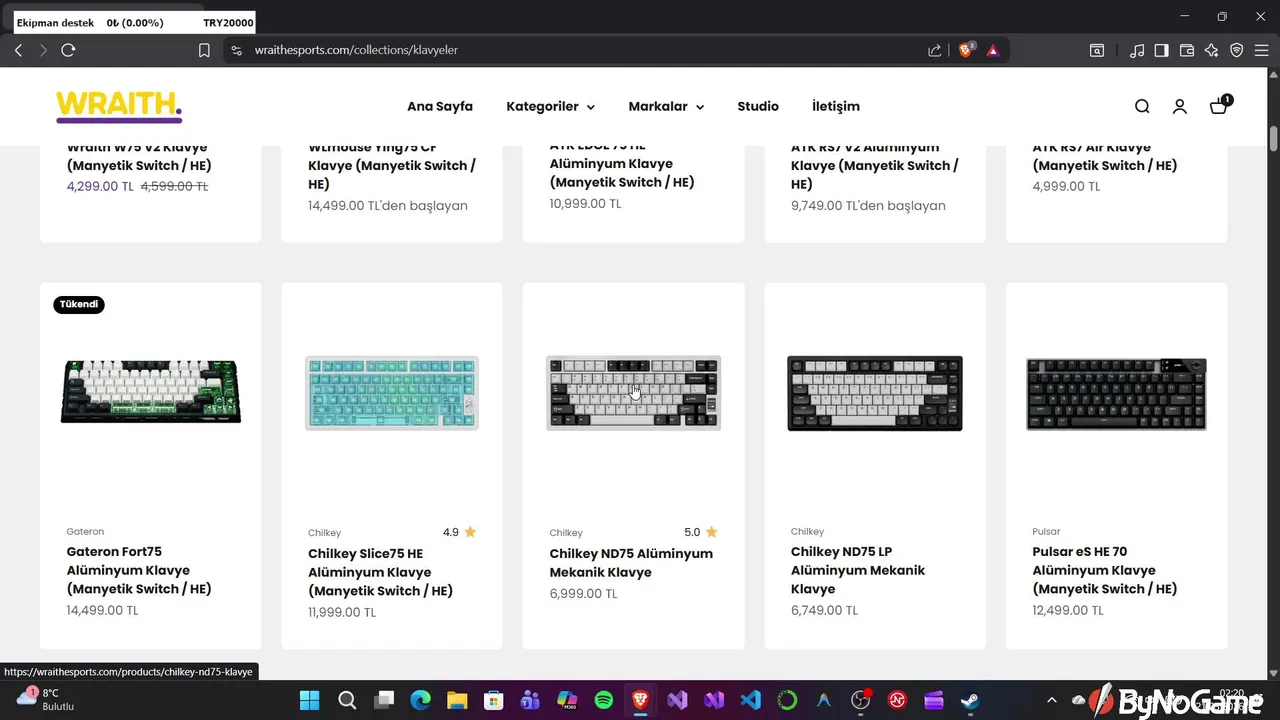Open Chilkey ND75 keyboard product image
The width and height of the screenshot is (1280, 720).
634,393
